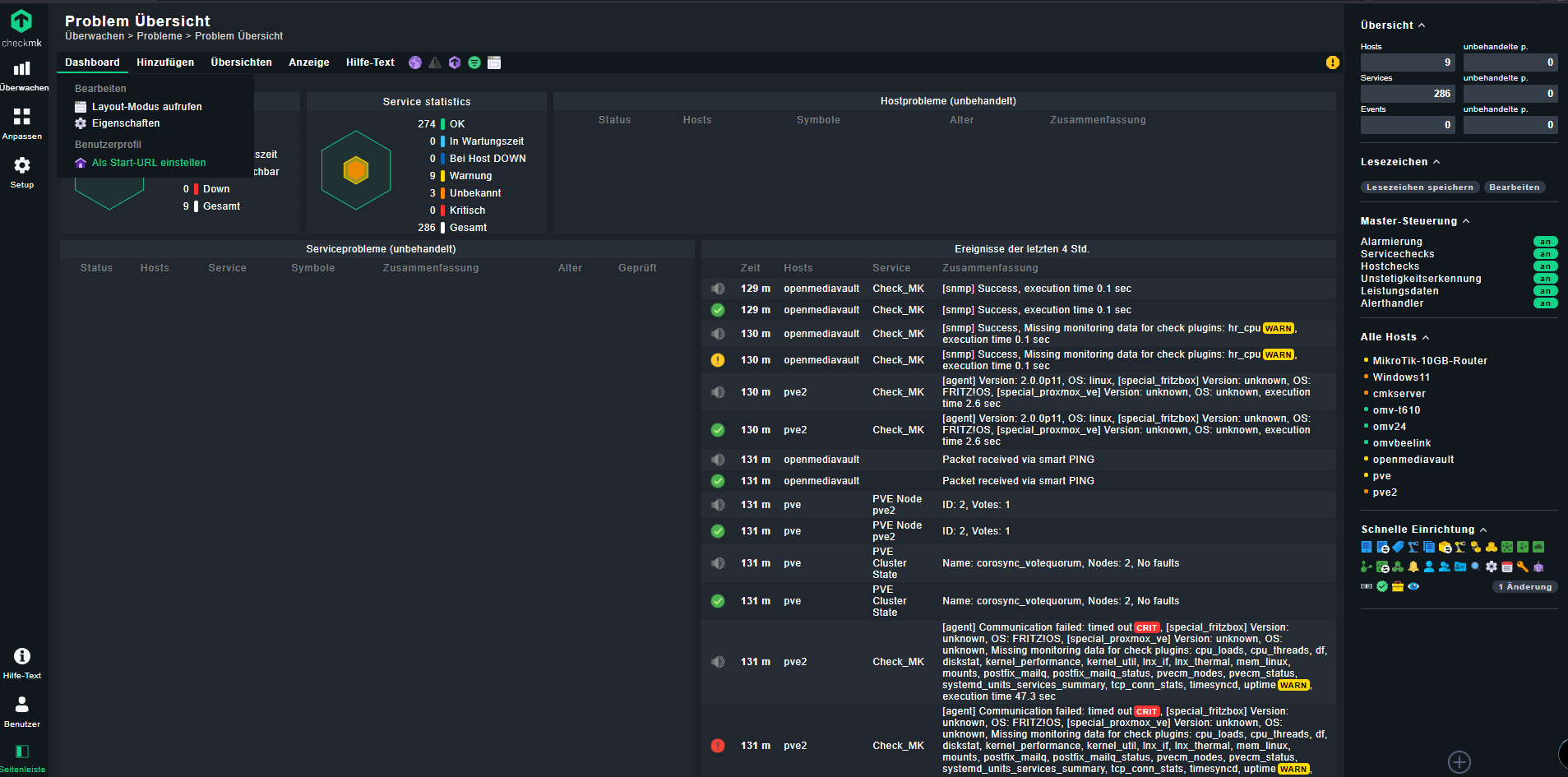This screenshot has height=777, width=1568.
Task: Click the magnifier quick-setup icon
Action: [1476, 567]
